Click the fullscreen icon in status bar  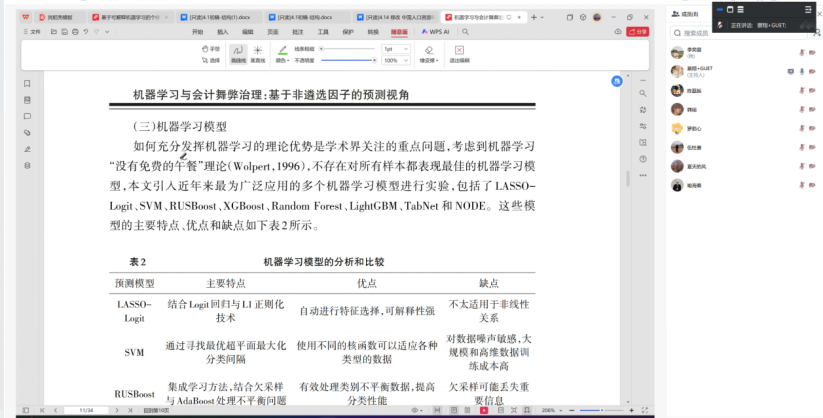(645, 410)
